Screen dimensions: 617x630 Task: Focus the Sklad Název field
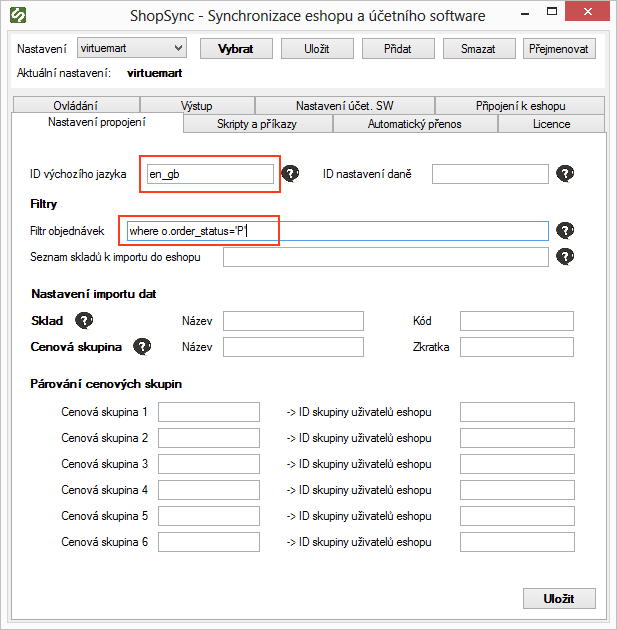point(293,321)
